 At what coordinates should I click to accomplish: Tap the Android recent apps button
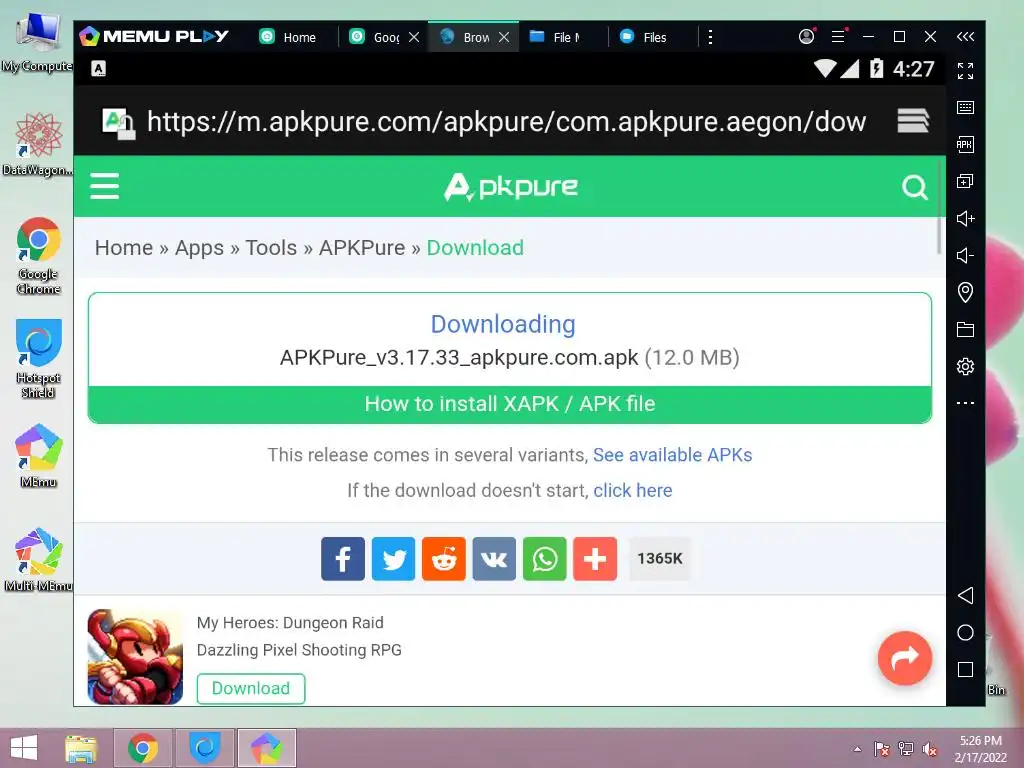tap(965, 669)
